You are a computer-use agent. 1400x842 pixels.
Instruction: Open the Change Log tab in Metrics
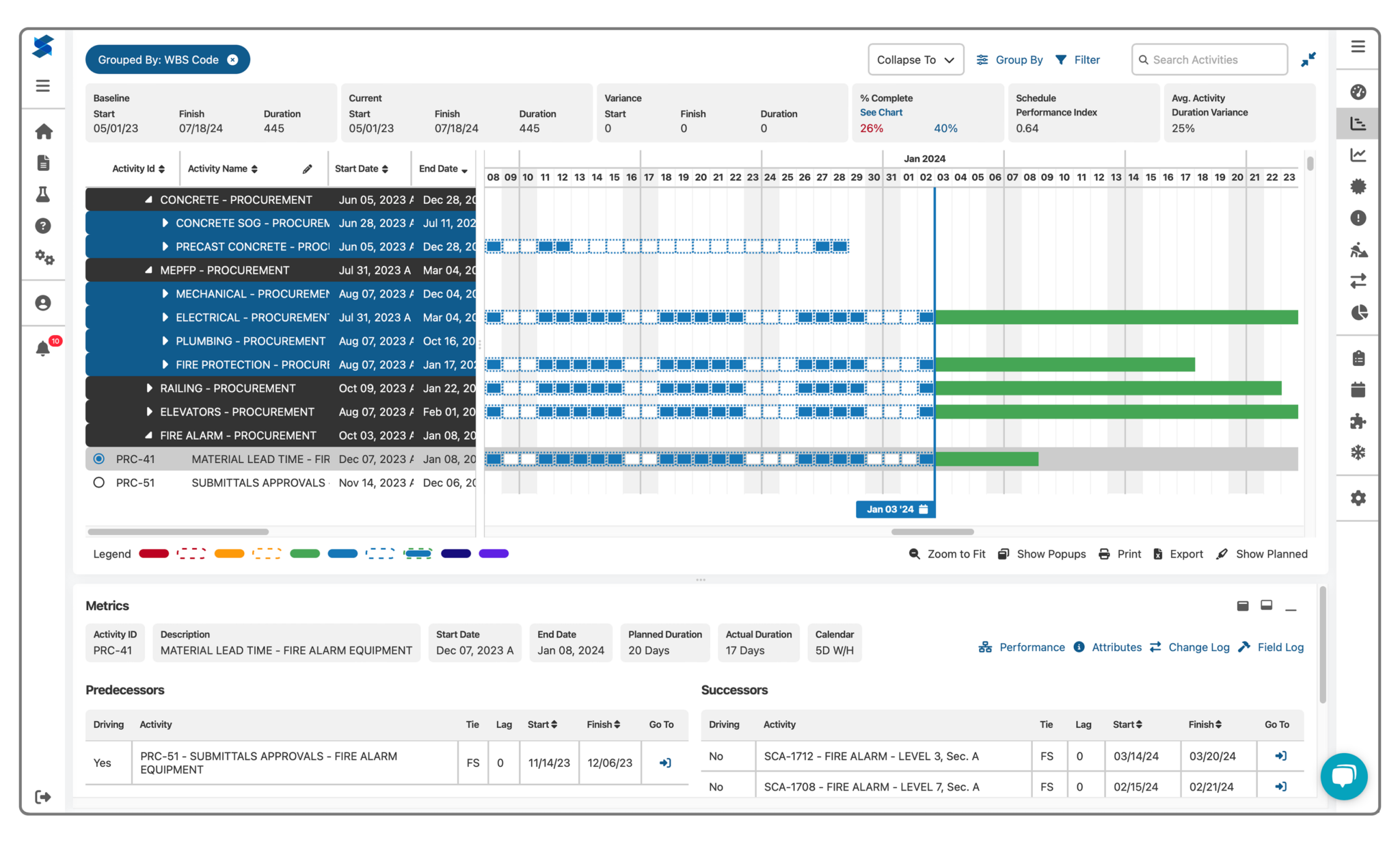(1199, 647)
